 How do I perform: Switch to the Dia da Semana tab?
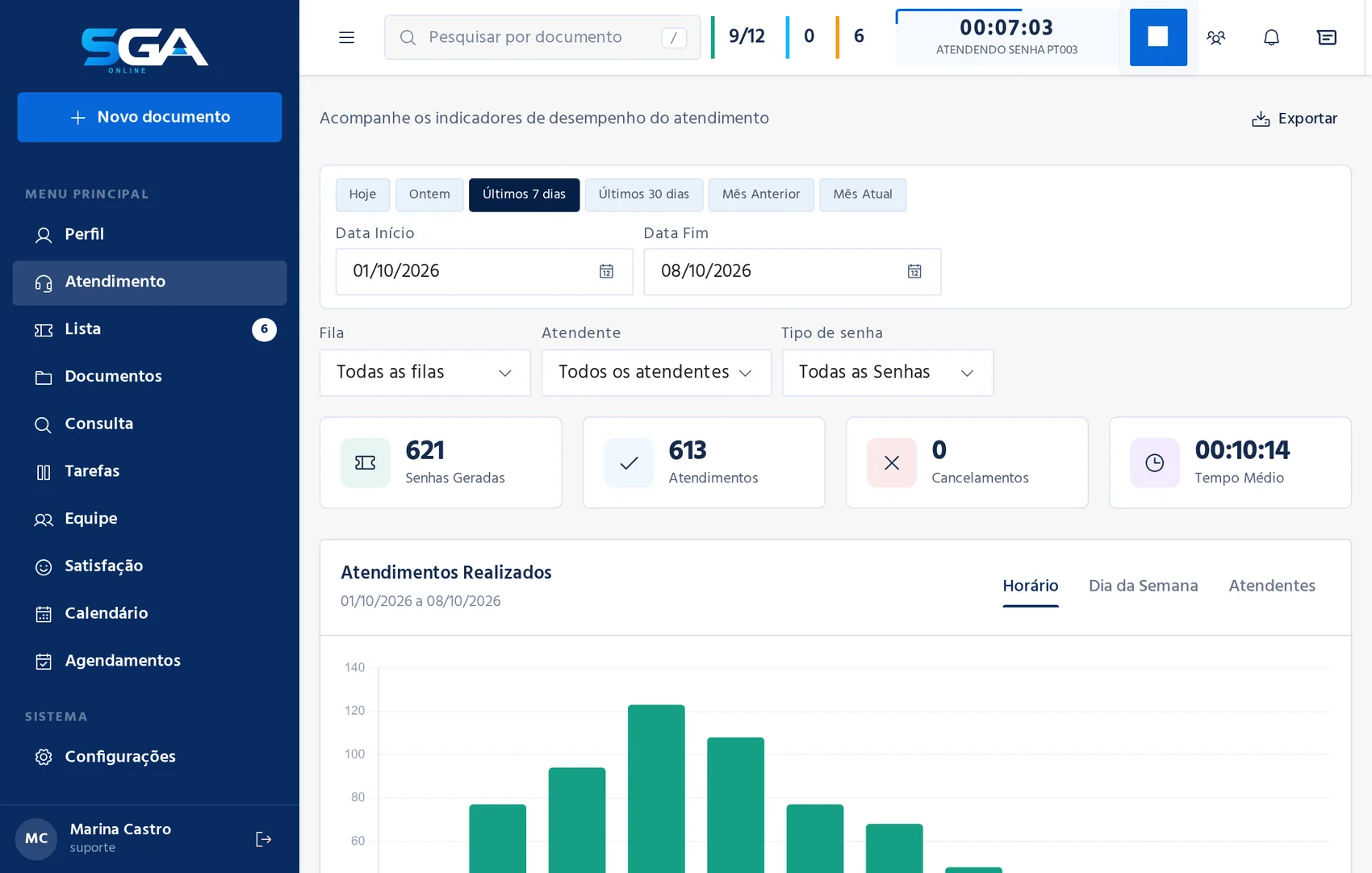[1143, 586]
